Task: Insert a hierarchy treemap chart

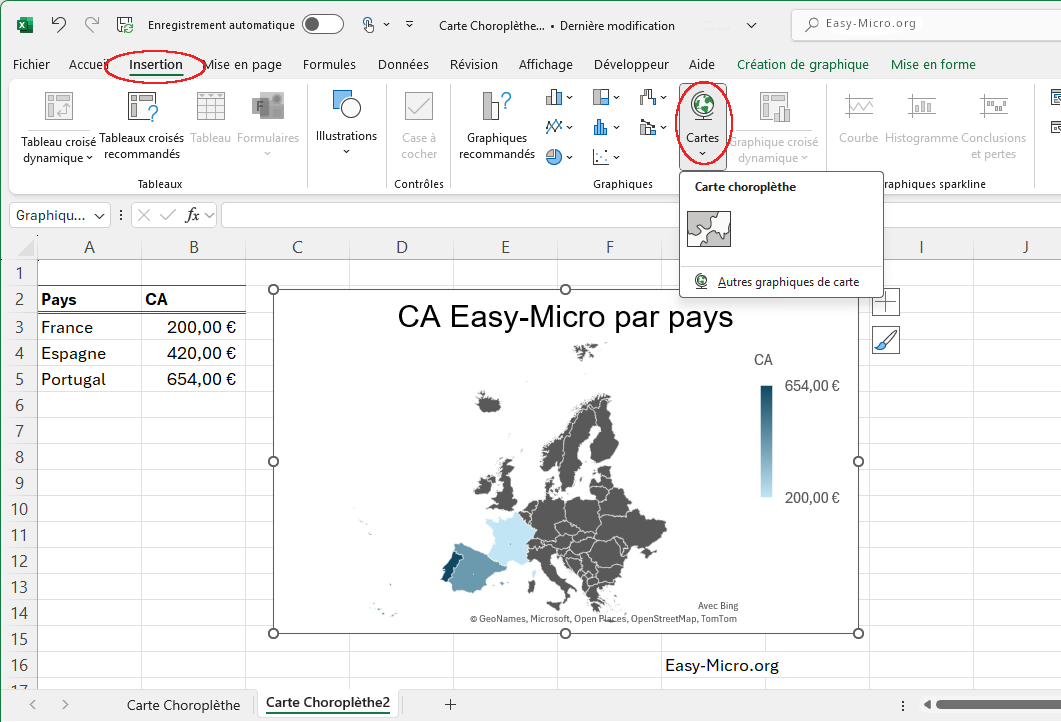Action: [x=606, y=97]
